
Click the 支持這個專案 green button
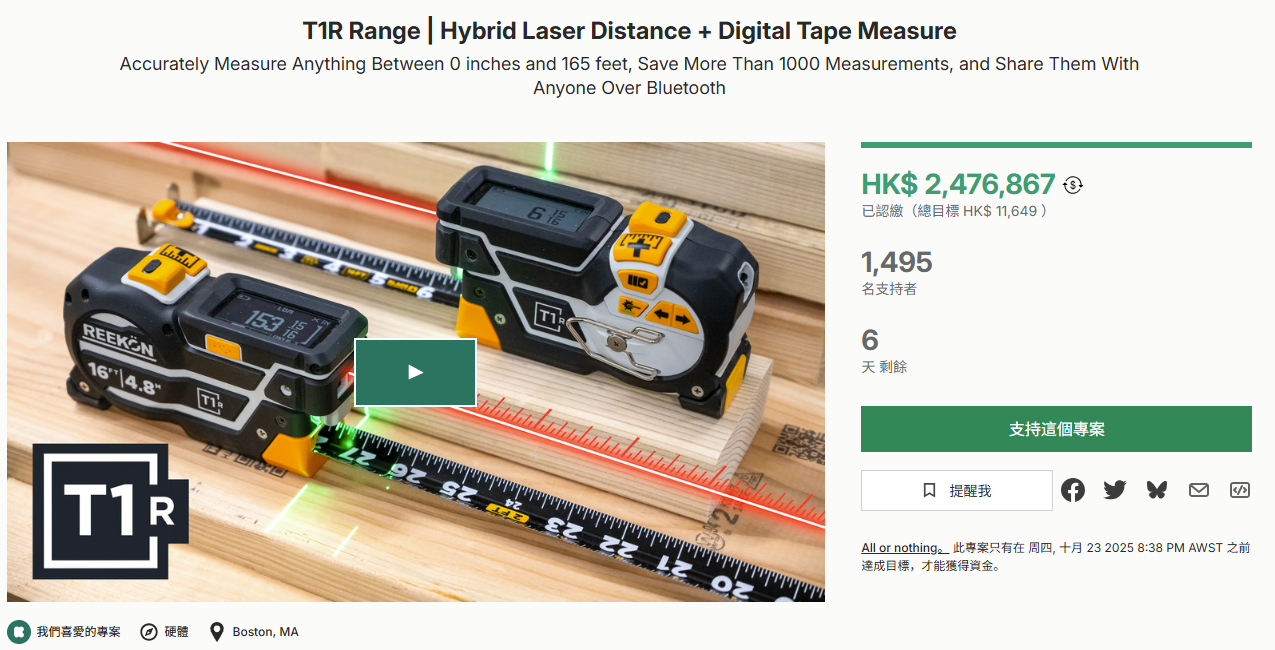pyautogui.click(x=1056, y=429)
